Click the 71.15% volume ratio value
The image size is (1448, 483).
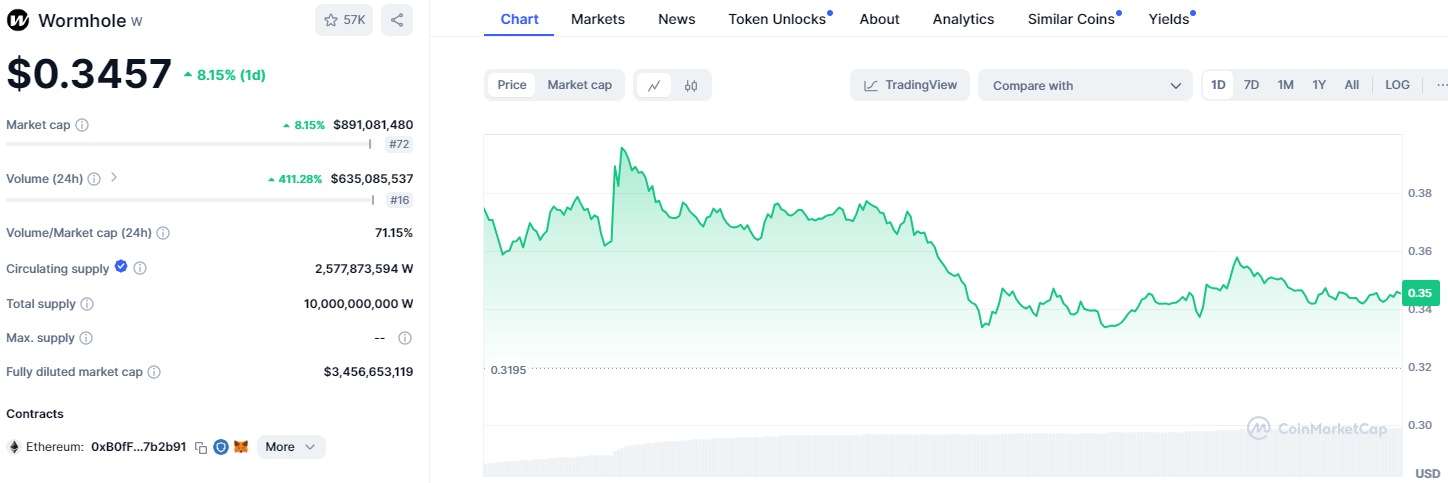[394, 233]
